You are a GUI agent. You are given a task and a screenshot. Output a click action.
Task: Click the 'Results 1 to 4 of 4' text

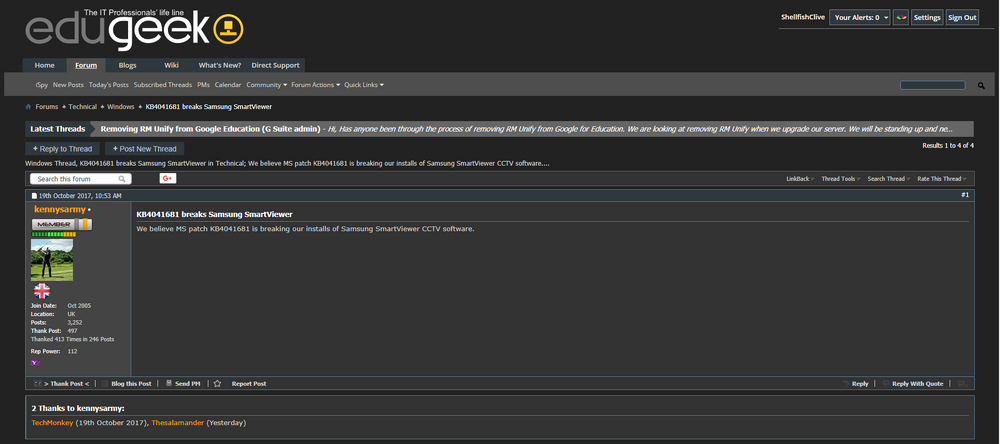coord(948,145)
